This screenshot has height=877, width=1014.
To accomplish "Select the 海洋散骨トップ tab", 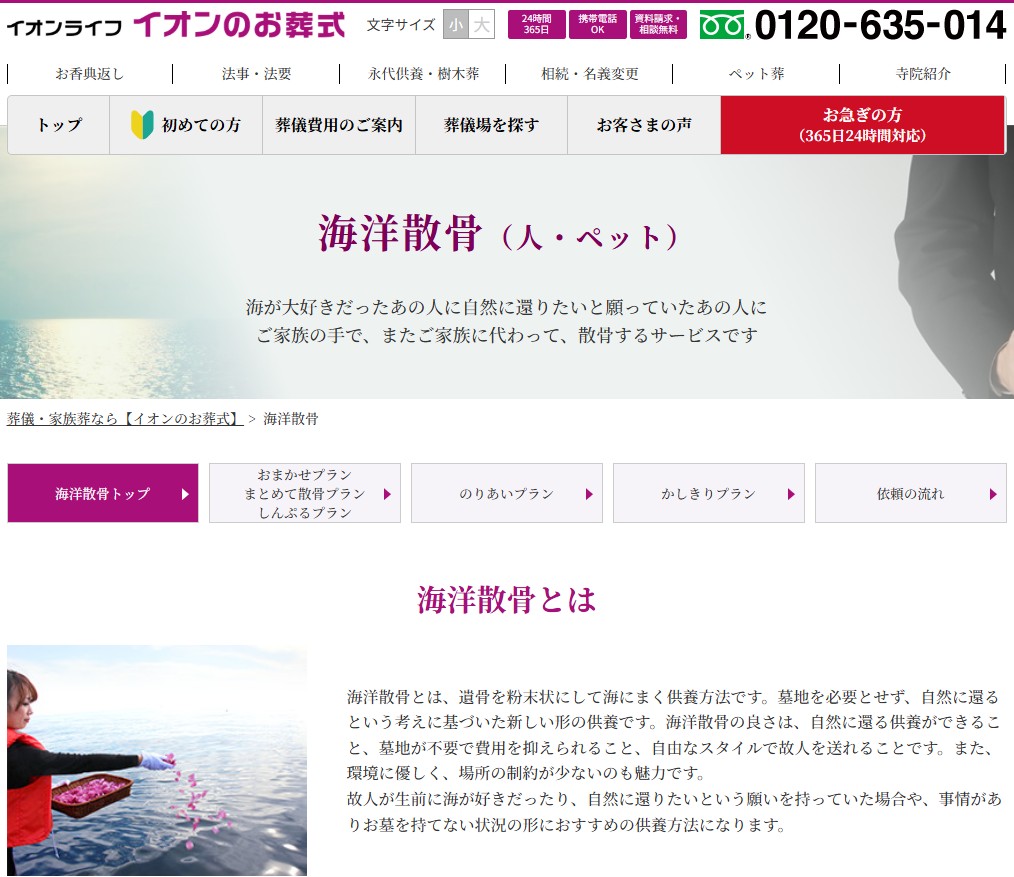I will [x=103, y=493].
